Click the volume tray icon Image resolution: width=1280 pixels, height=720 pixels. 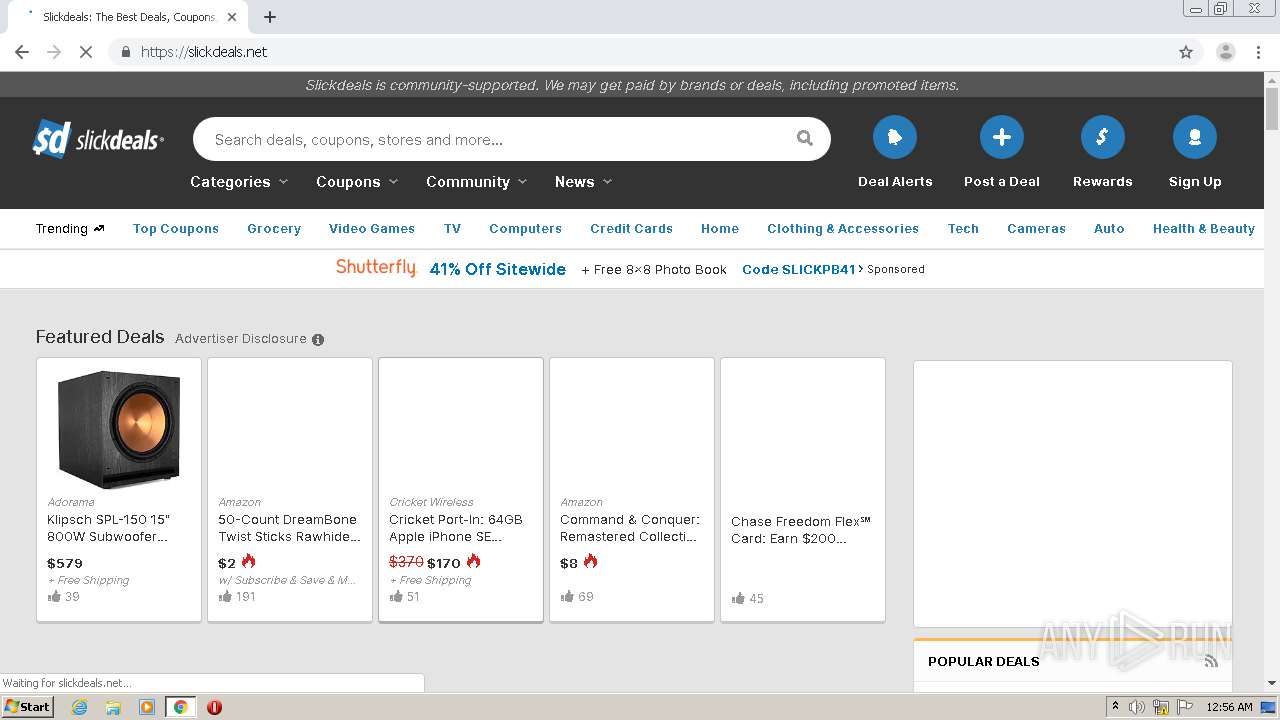tap(1137, 707)
